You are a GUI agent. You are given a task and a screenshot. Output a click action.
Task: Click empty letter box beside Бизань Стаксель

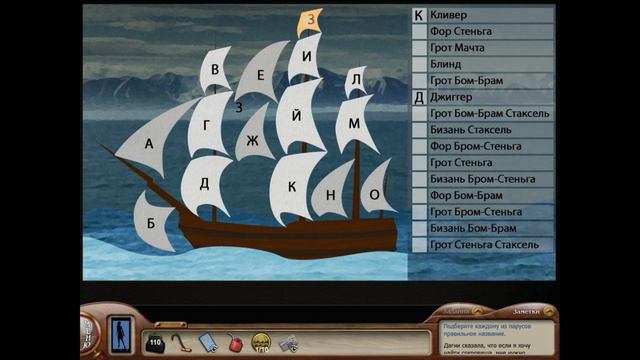(x=419, y=130)
